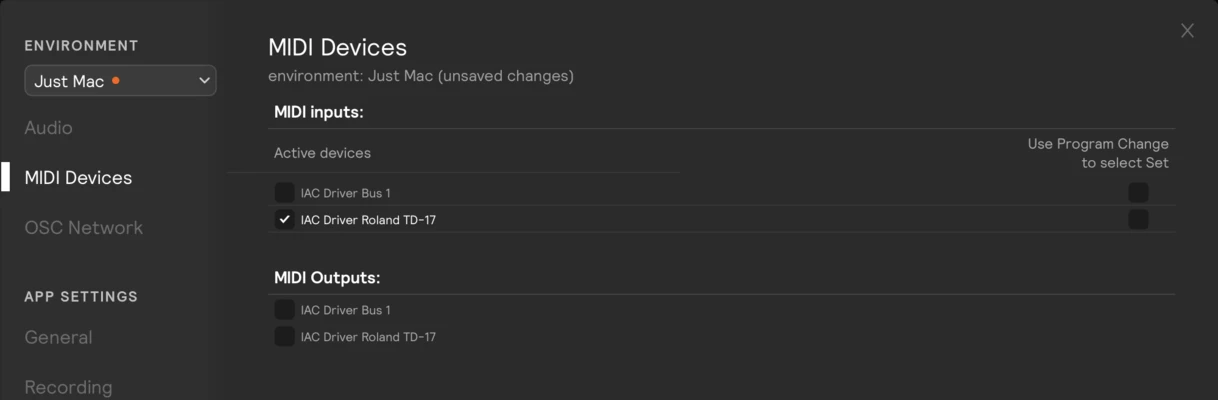
Task: Enable IAC Driver Bus 1 input checkbox
Action: (x=284, y=192)
